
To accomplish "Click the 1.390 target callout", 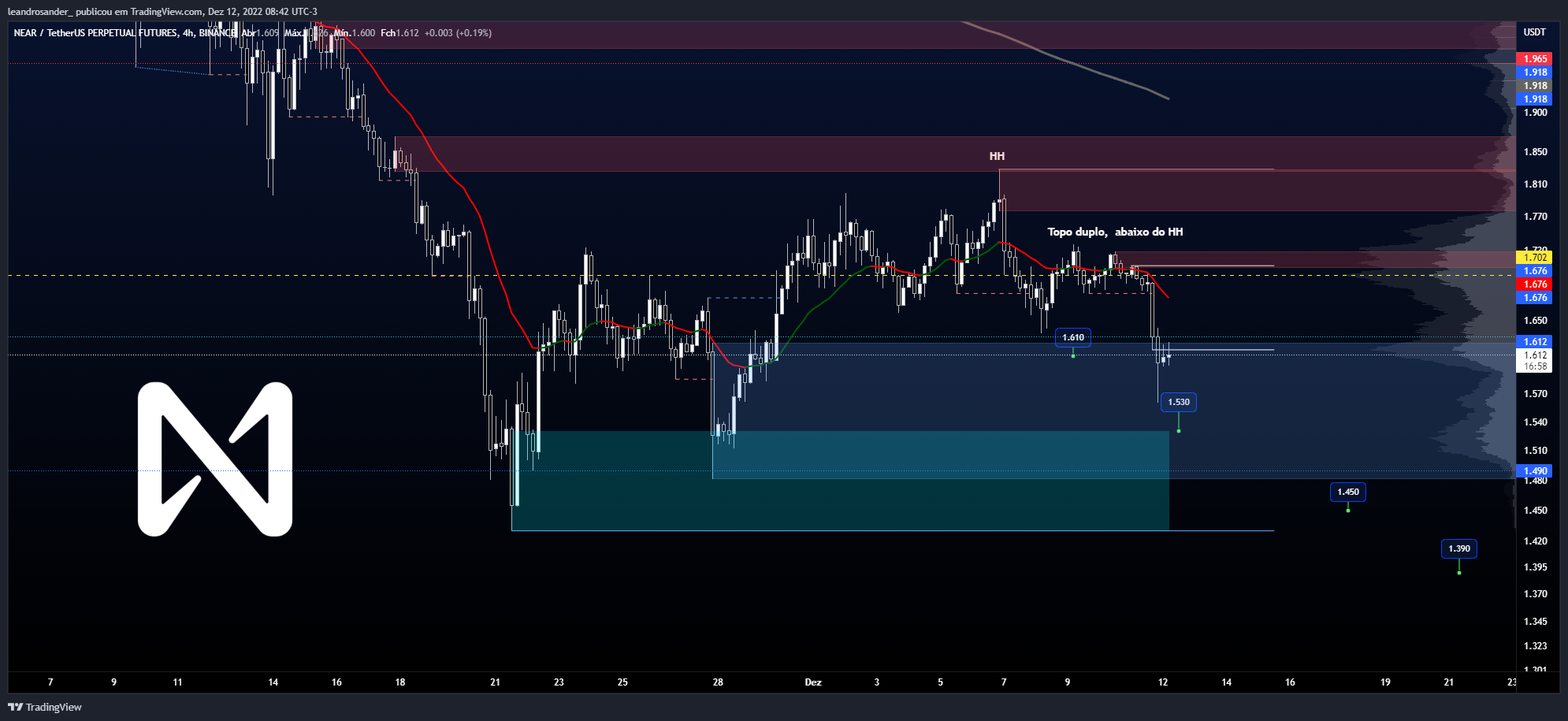I will [1459, 548].
